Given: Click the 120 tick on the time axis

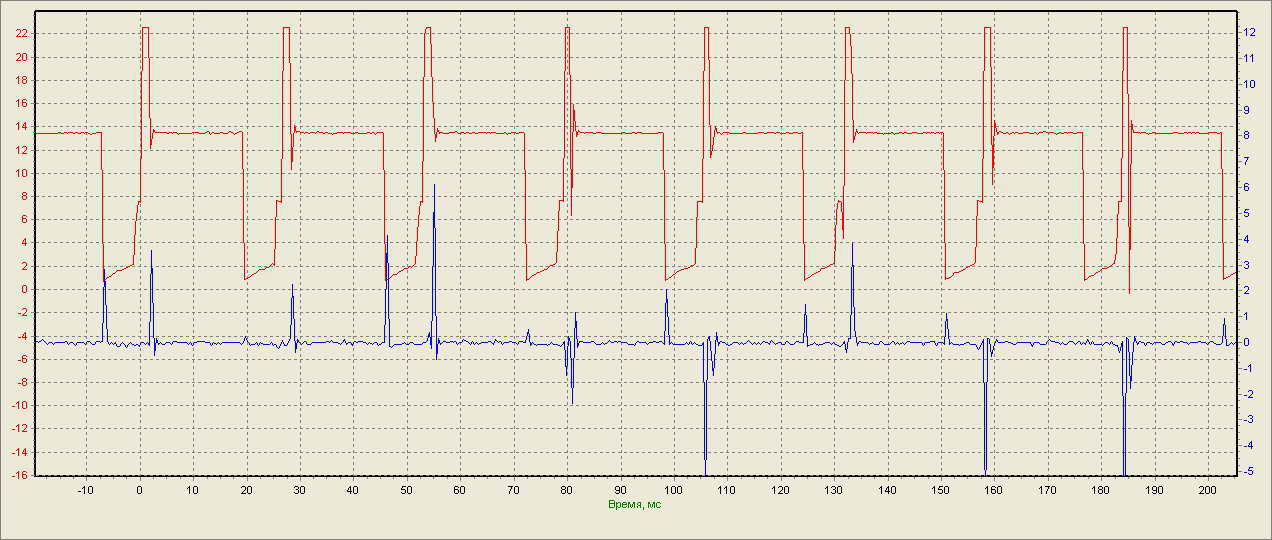Looking at the screenshot, I should 780,491.
